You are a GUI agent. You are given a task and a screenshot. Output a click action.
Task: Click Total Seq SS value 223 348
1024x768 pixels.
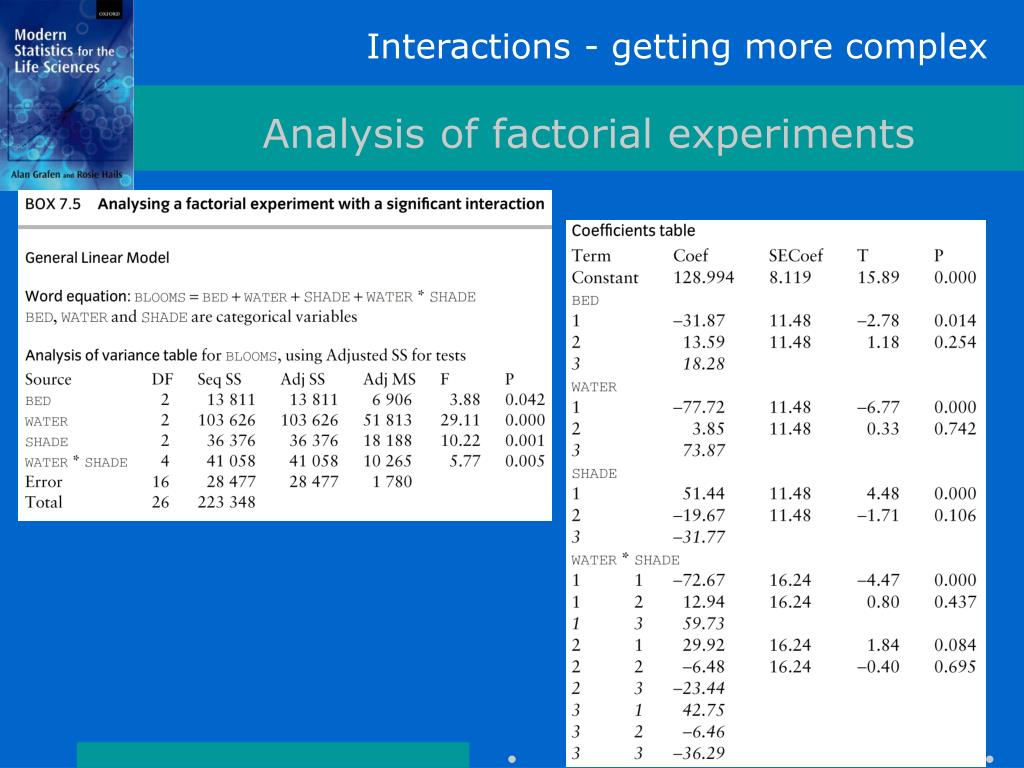click(x=227, y=502)
